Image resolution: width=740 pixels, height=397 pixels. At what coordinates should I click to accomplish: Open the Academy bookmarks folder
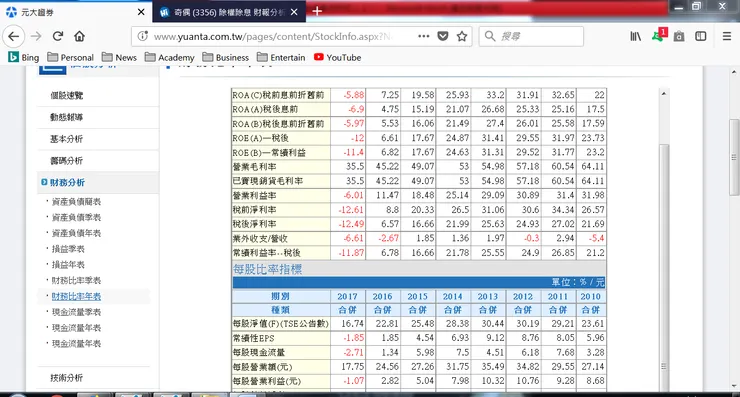[x=170, y=57]
